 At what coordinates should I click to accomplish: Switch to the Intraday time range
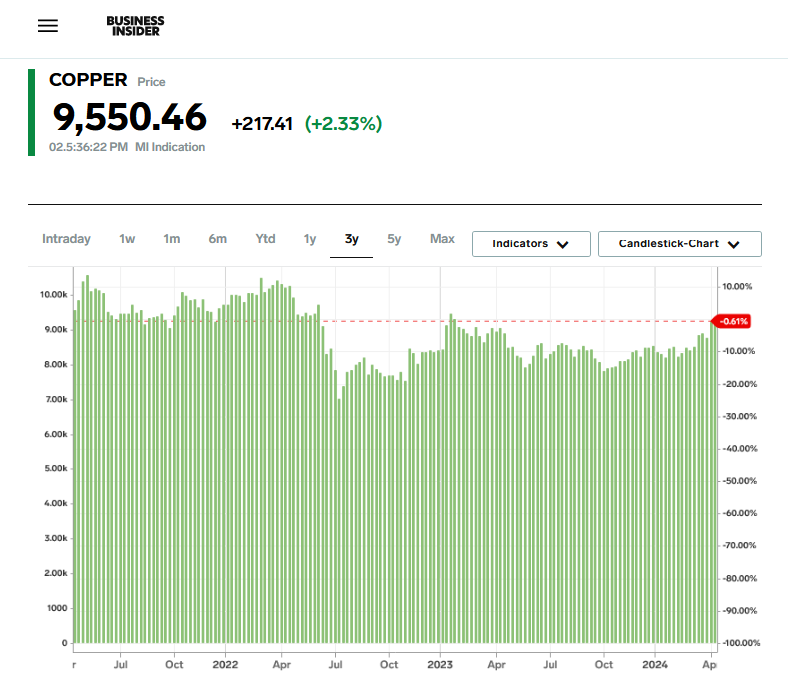coord(66,239)
